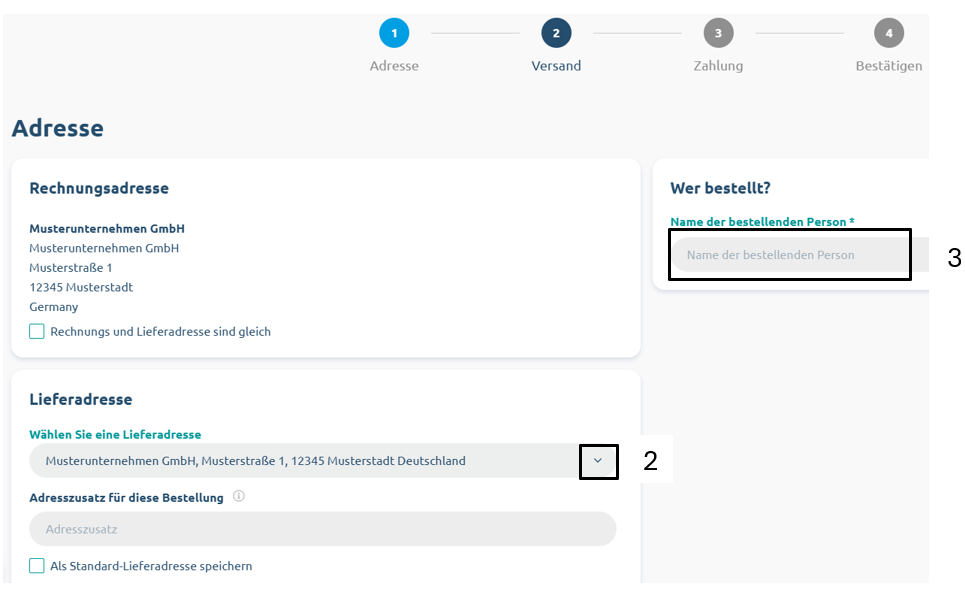Click the 'Wählen Sie eine Lieferadresse' label

(115, 435)
